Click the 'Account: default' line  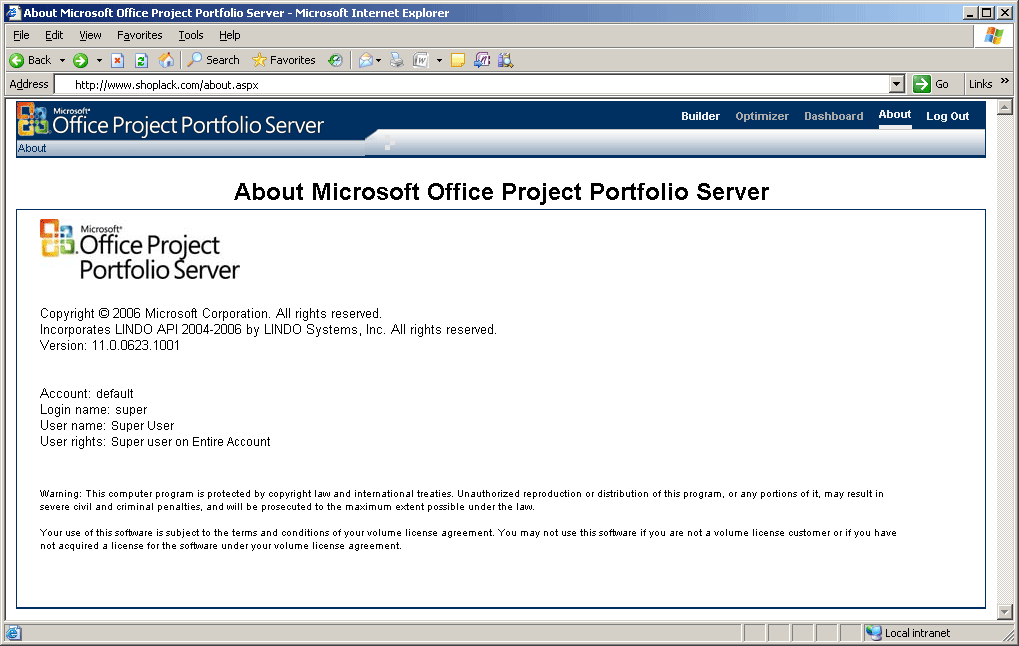coord(86,394)
